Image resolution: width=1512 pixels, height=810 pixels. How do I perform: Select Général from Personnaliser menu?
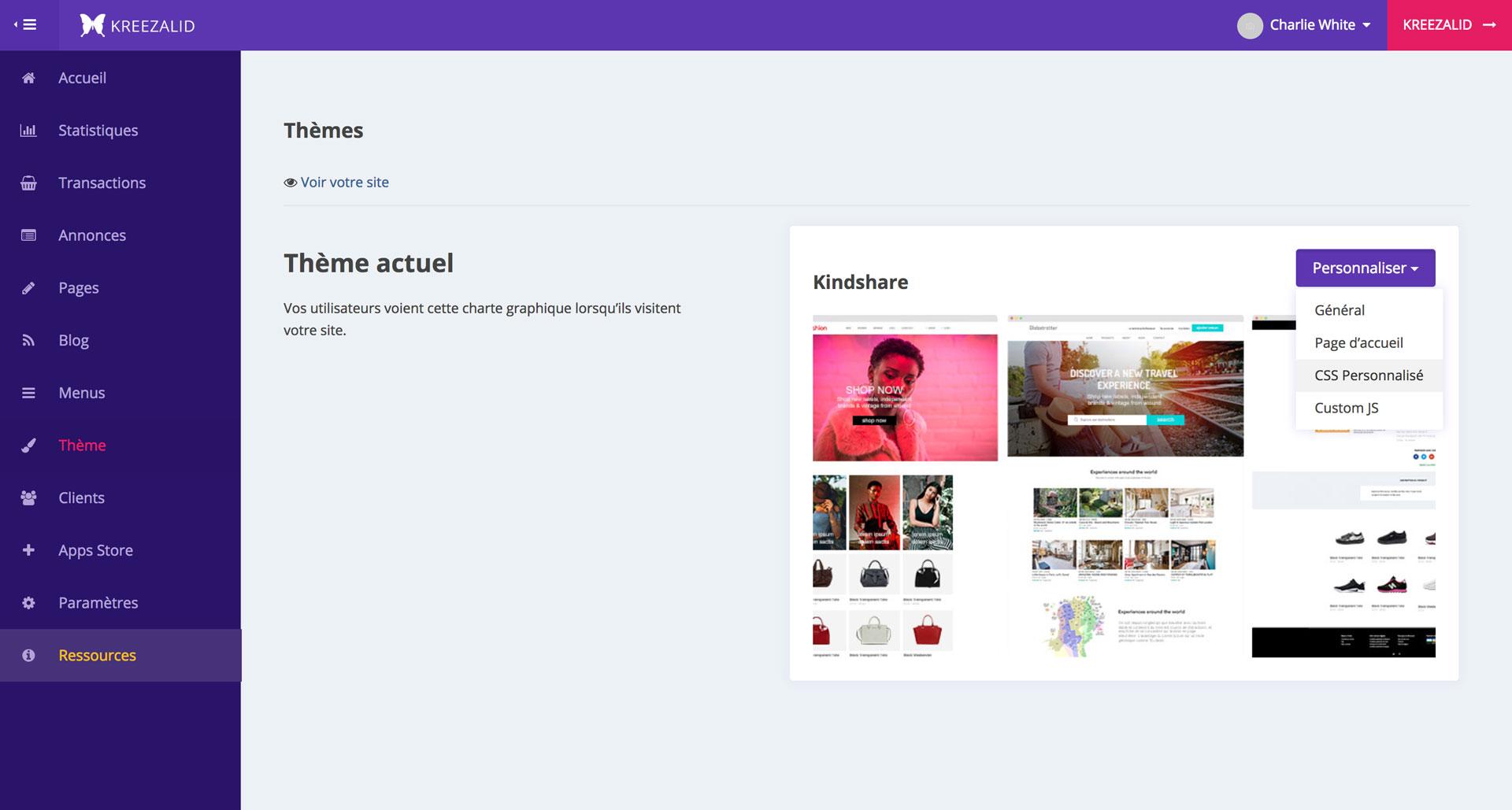click(x=1339, y=310)
